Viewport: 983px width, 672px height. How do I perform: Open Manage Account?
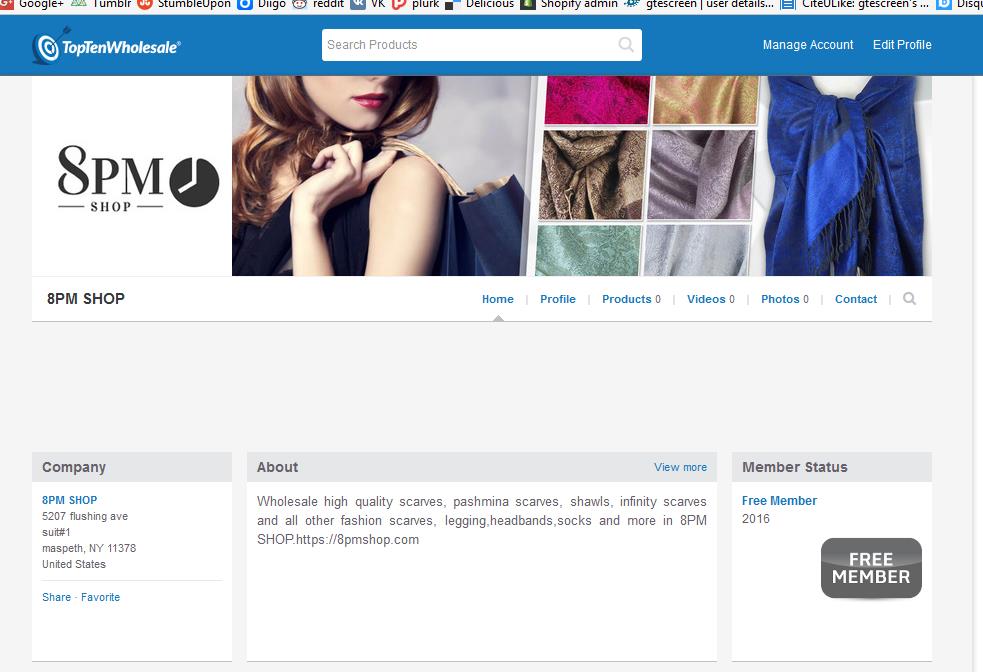click(807, 45)
